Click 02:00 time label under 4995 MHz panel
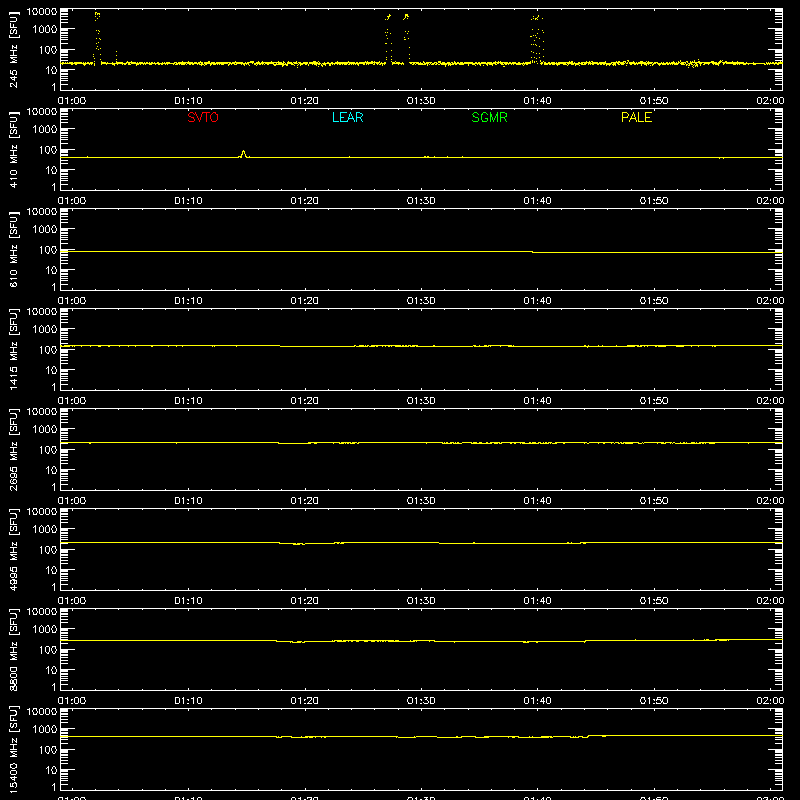Viewport: 800px width, 800px height. tap(770, 601)
